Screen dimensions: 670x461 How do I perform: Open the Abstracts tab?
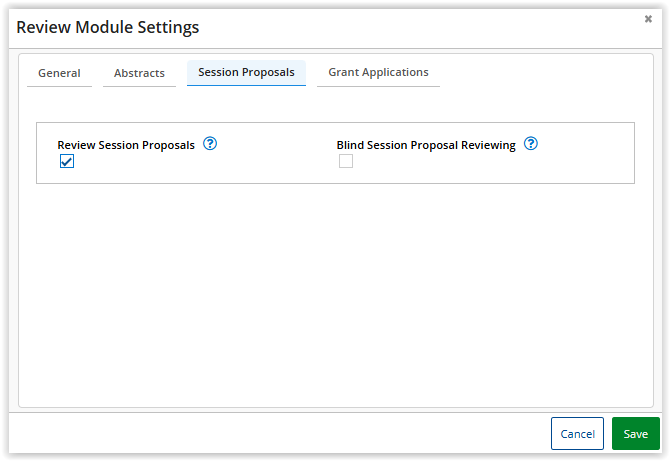pos(139,73)
